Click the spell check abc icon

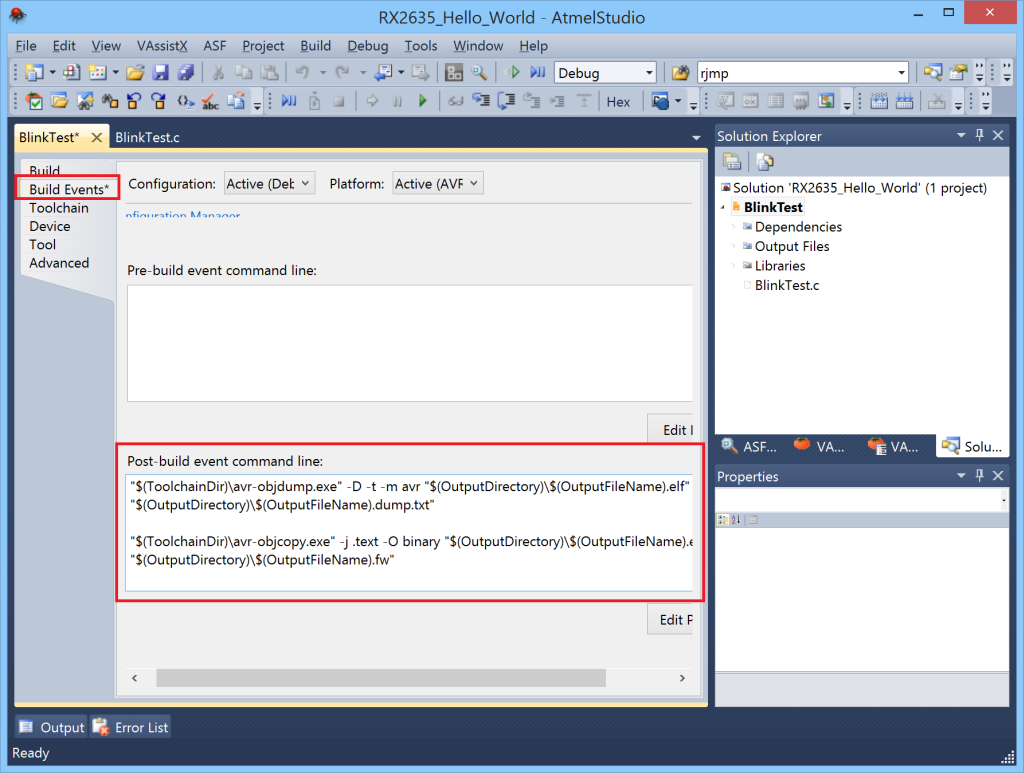point(210,101)
